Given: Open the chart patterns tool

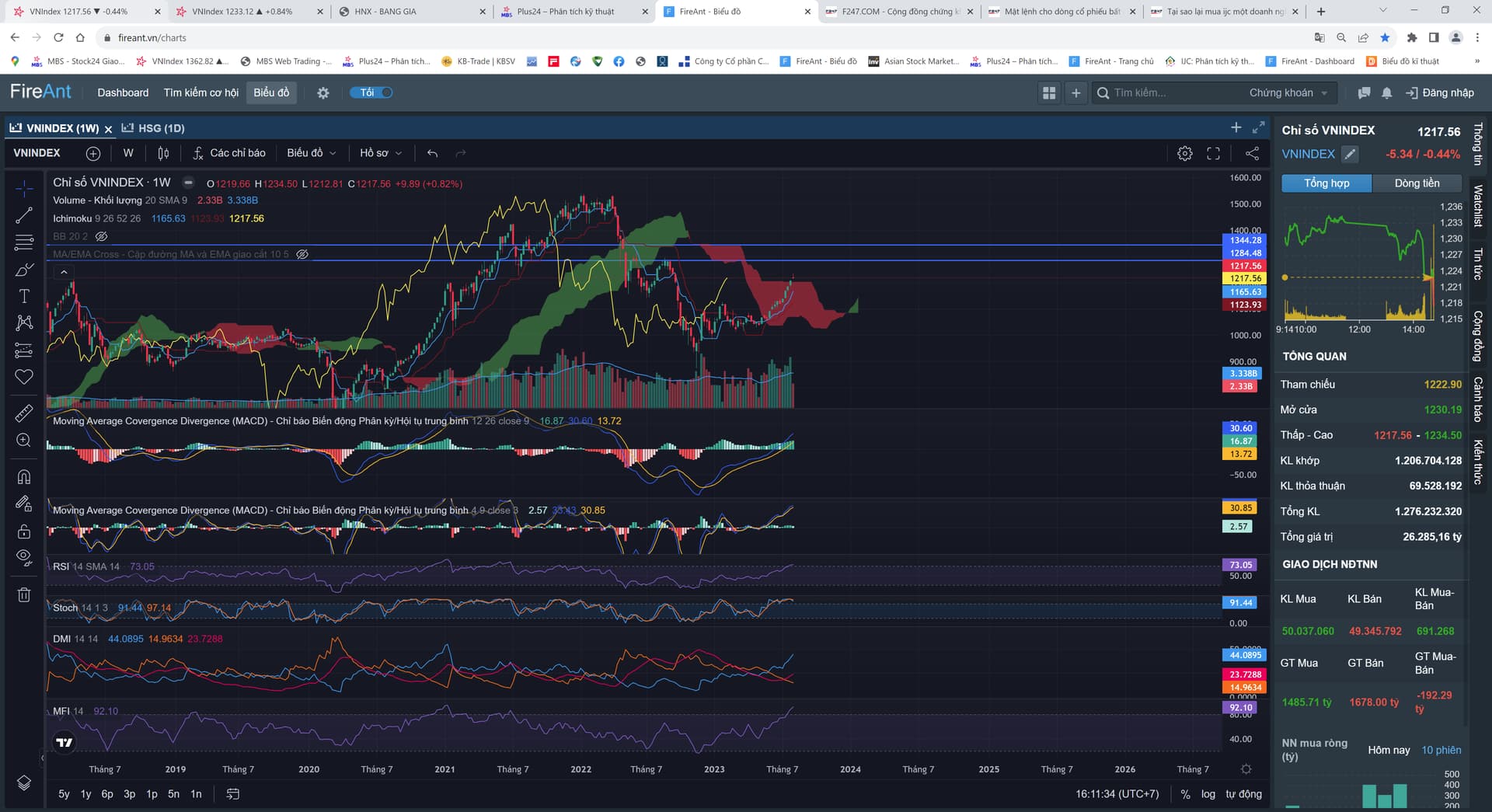Looking at the screenshot, I should [x=24, y=322].
